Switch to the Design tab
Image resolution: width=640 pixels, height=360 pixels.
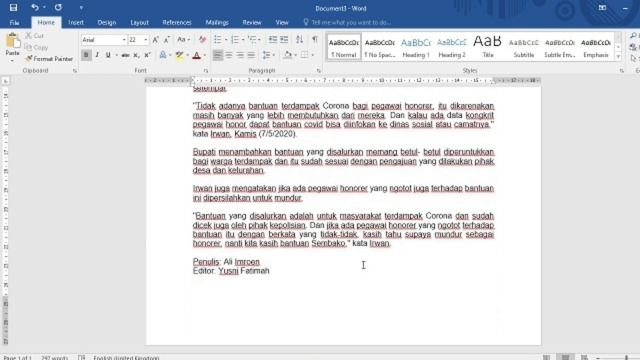107,22
